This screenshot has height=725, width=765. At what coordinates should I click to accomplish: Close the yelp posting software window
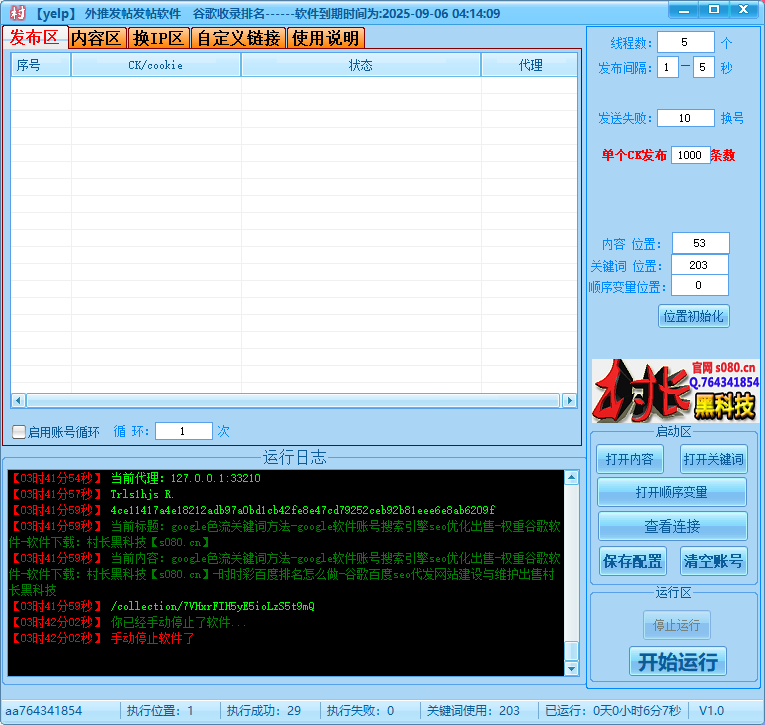pyautogui.click(x=744, y=10)
